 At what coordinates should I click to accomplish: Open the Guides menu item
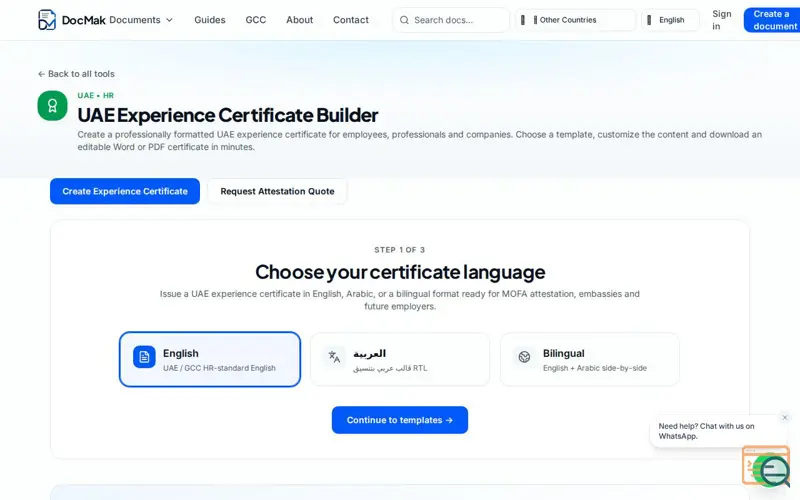[210, 20]
